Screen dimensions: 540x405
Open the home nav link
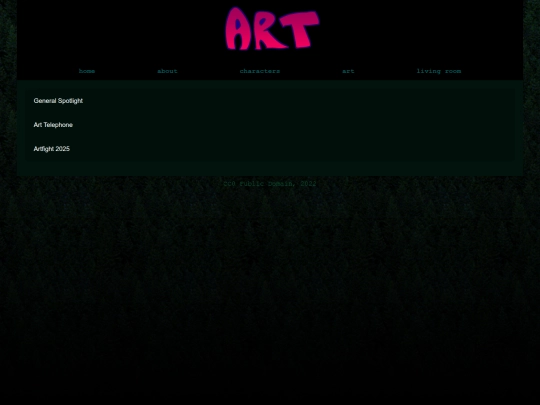pyautogui.click(x=87, y=71)
